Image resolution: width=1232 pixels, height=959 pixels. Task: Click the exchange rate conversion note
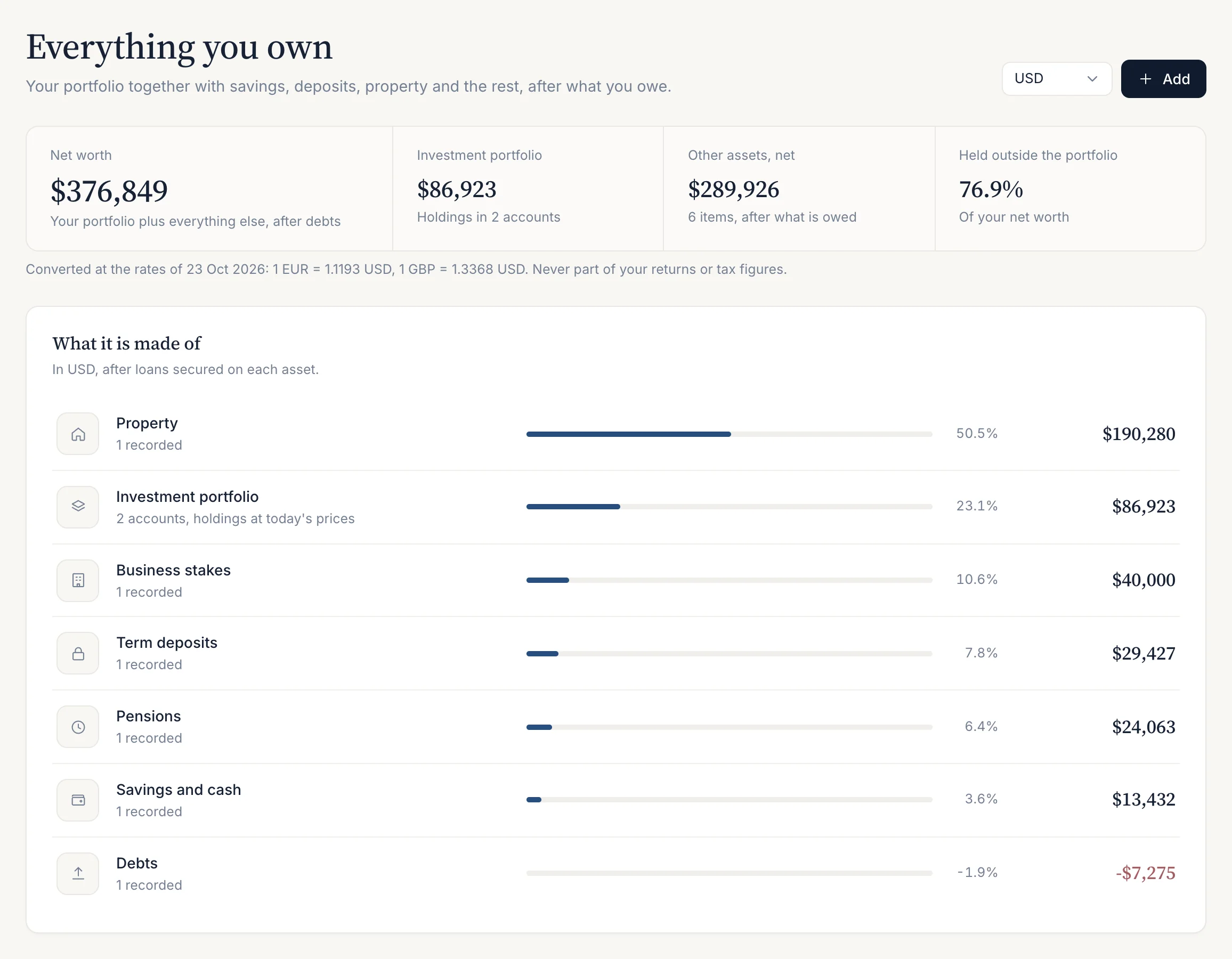click(x=406, y=269)
